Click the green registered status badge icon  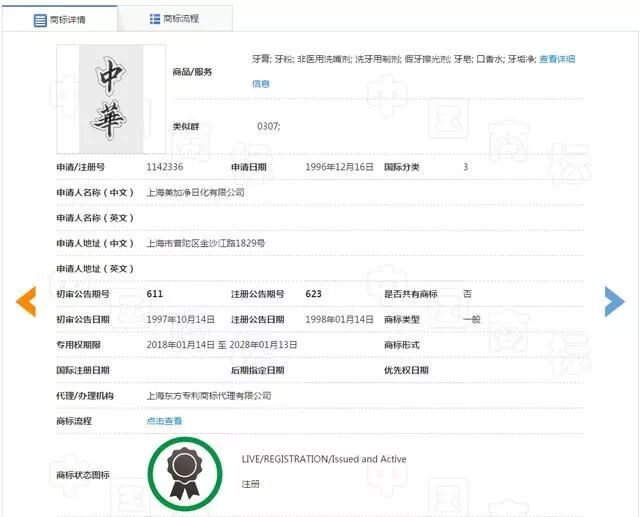(x=185, y=474)
